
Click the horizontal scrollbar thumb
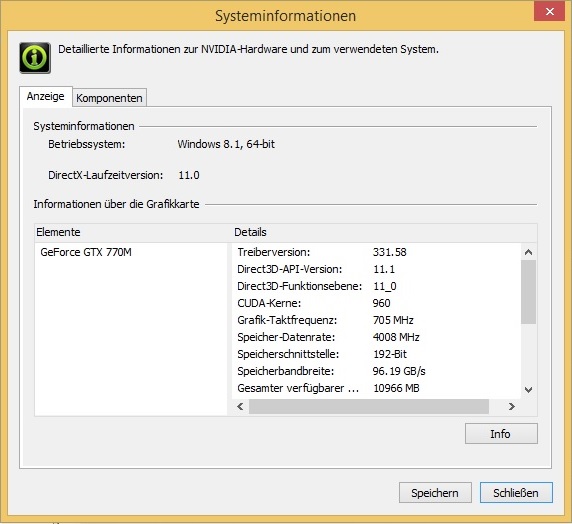[x=369, y=406]
